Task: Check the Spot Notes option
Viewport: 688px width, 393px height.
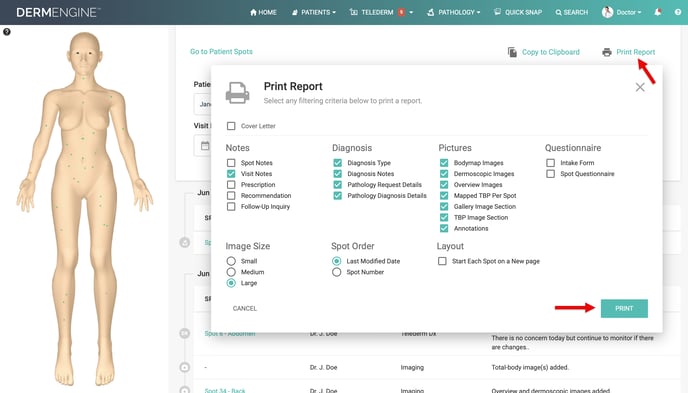Action: [231, 163]
